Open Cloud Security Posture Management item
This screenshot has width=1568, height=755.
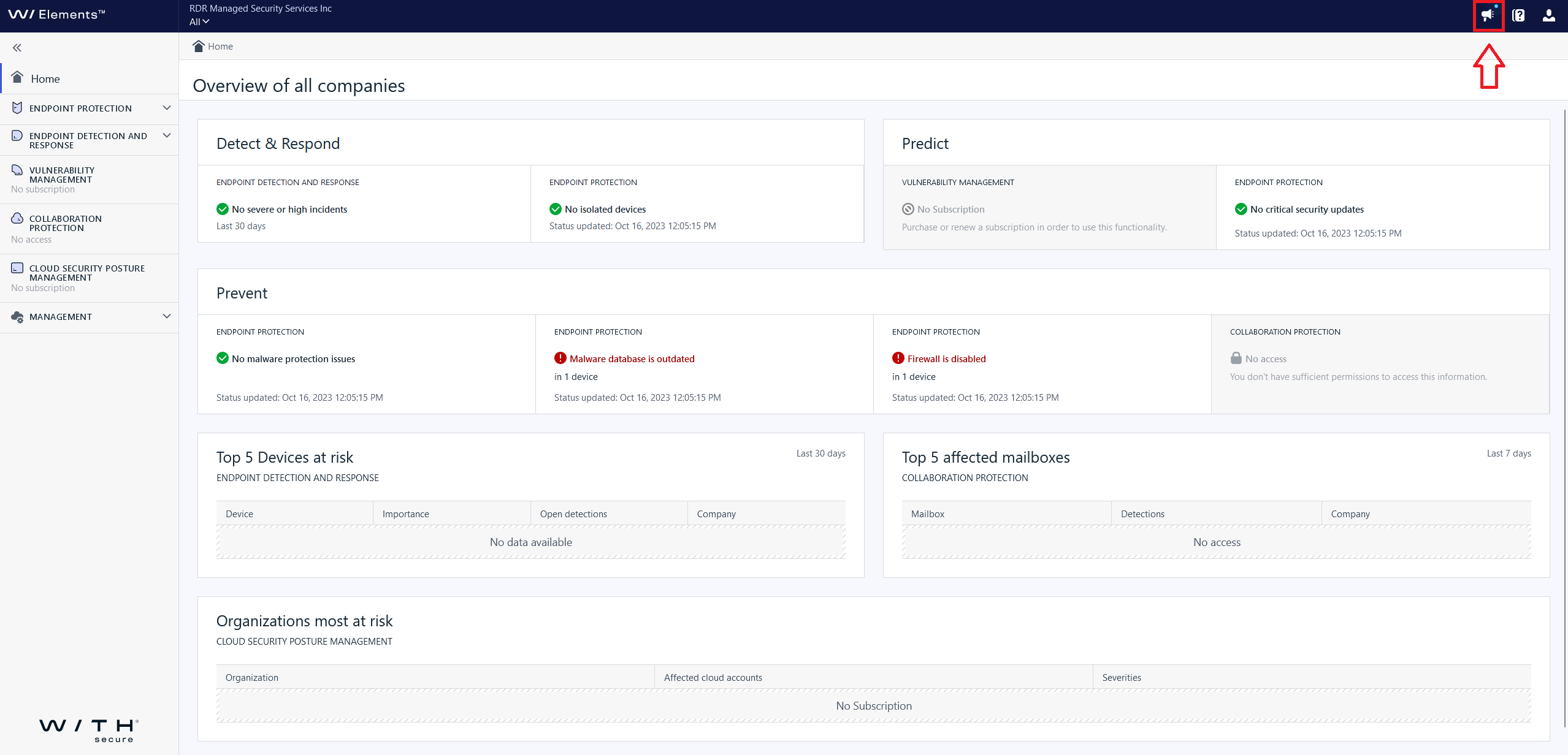[x=90, y=278]
